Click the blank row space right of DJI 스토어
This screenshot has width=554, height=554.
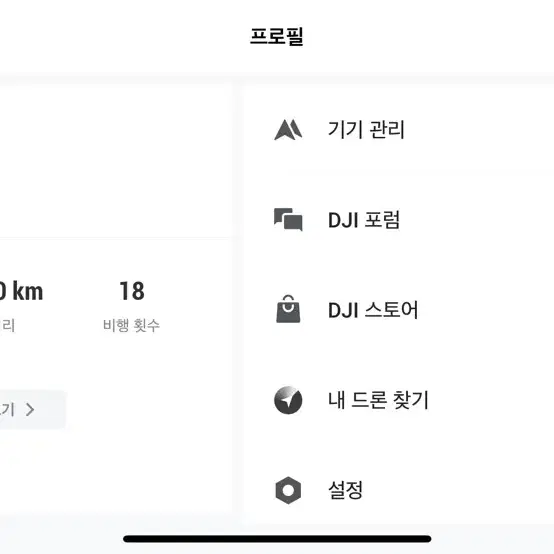(x=486, y=310)
